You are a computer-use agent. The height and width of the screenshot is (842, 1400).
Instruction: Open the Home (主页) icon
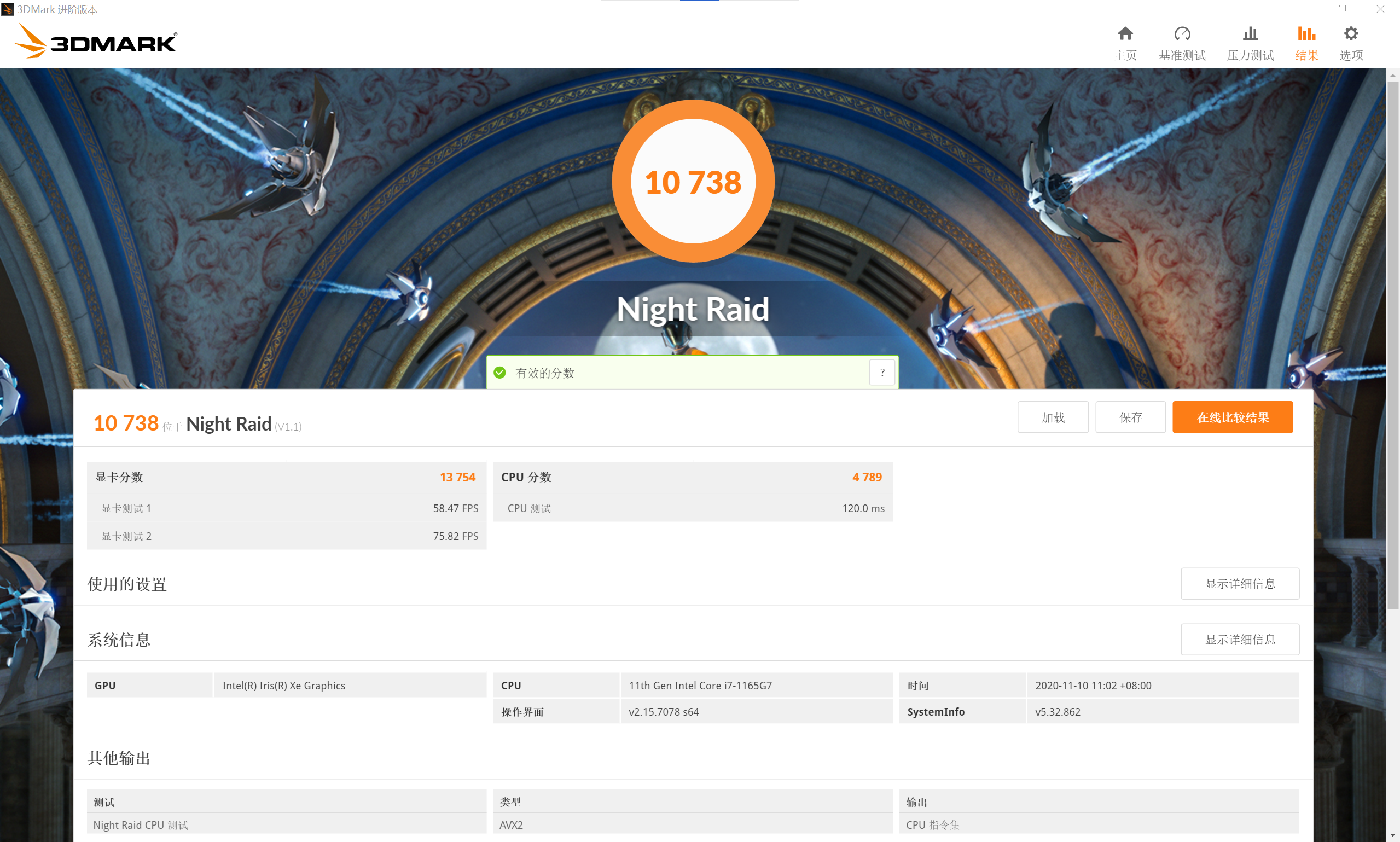point(1125,34)
